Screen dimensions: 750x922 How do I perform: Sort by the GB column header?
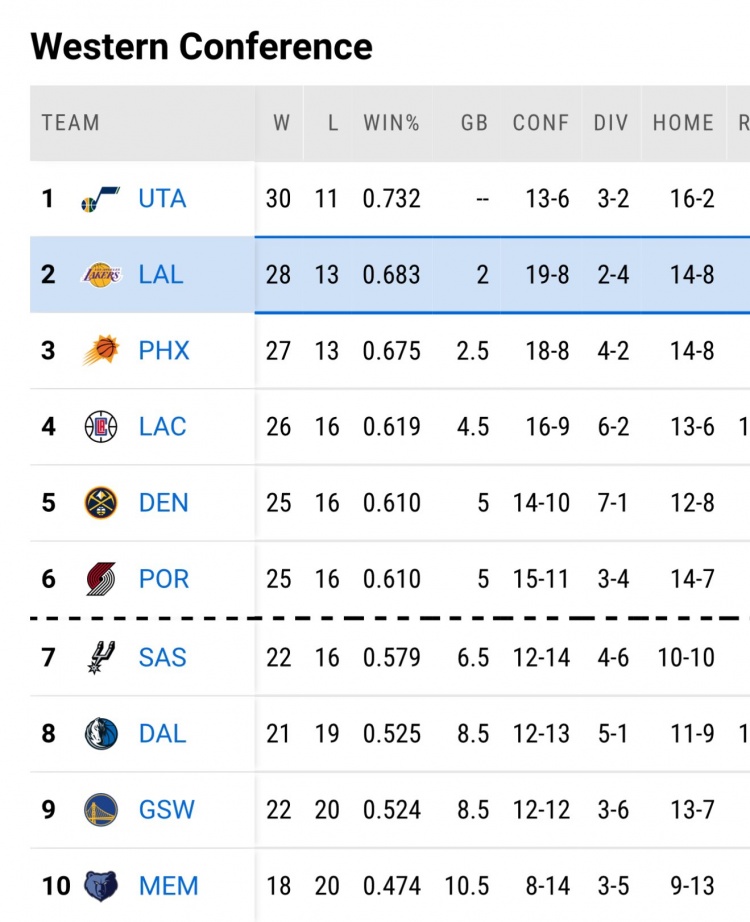click(474, 123)
